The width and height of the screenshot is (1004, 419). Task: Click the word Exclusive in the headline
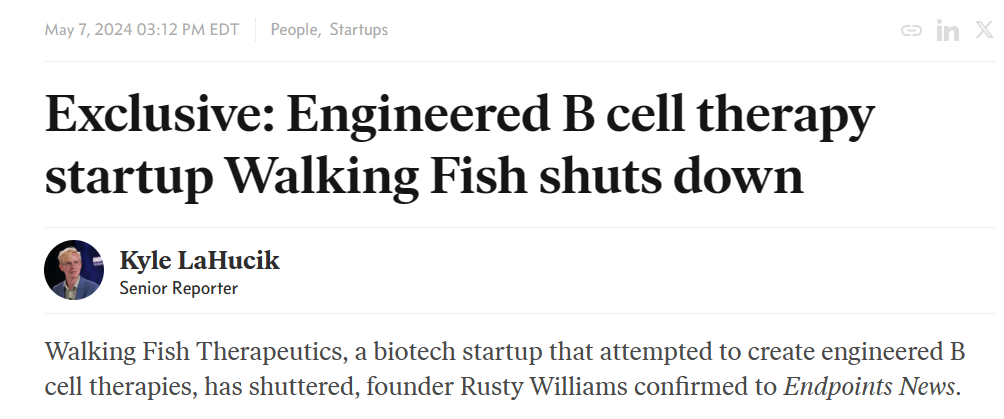coord(159,114)
